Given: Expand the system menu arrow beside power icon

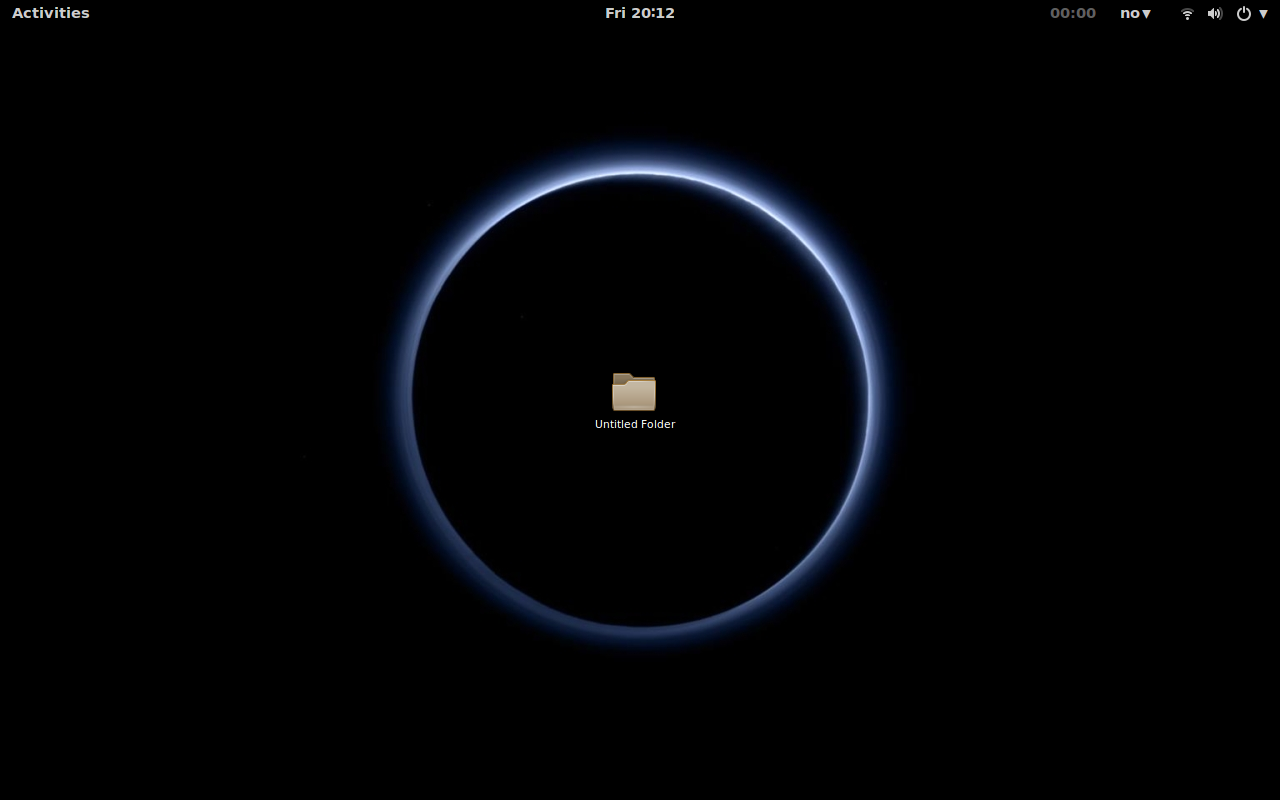Looking at the screenshot, I should [x=1263, y=14].
